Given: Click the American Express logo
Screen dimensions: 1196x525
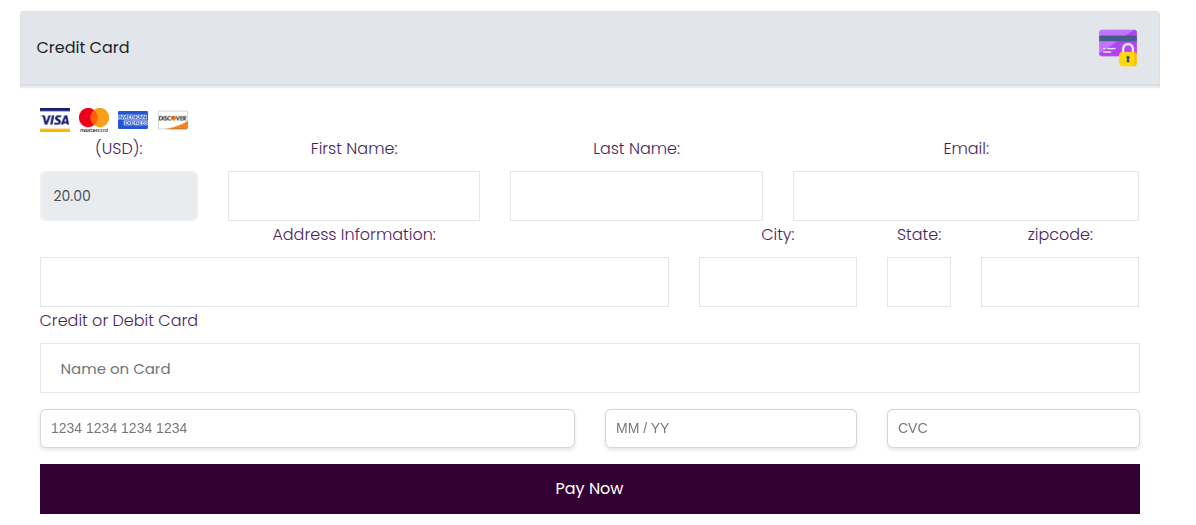Looking at the screenshot, I should [133, 120].
